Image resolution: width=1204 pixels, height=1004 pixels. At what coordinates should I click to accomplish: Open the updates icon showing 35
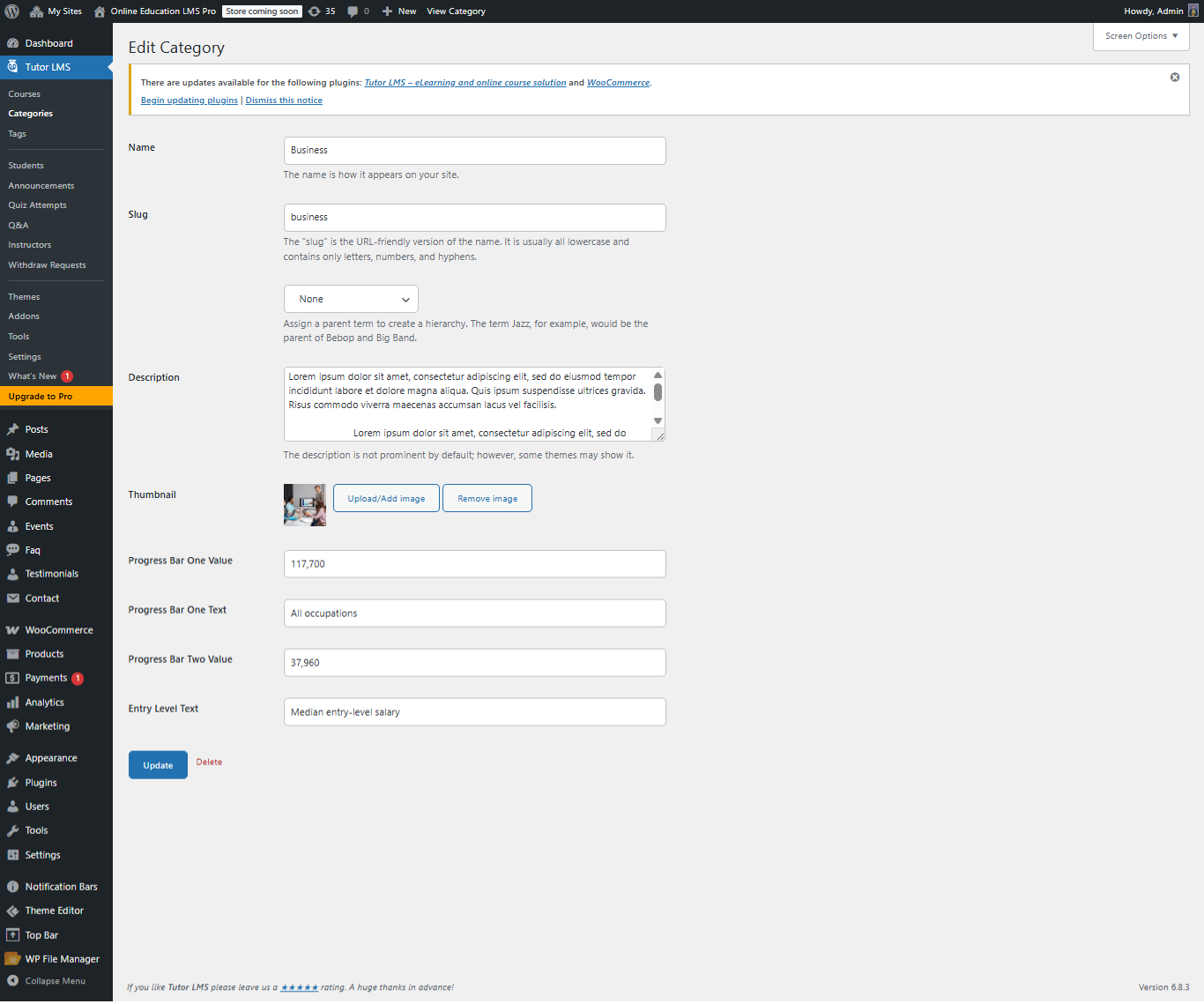click(315, 11)
